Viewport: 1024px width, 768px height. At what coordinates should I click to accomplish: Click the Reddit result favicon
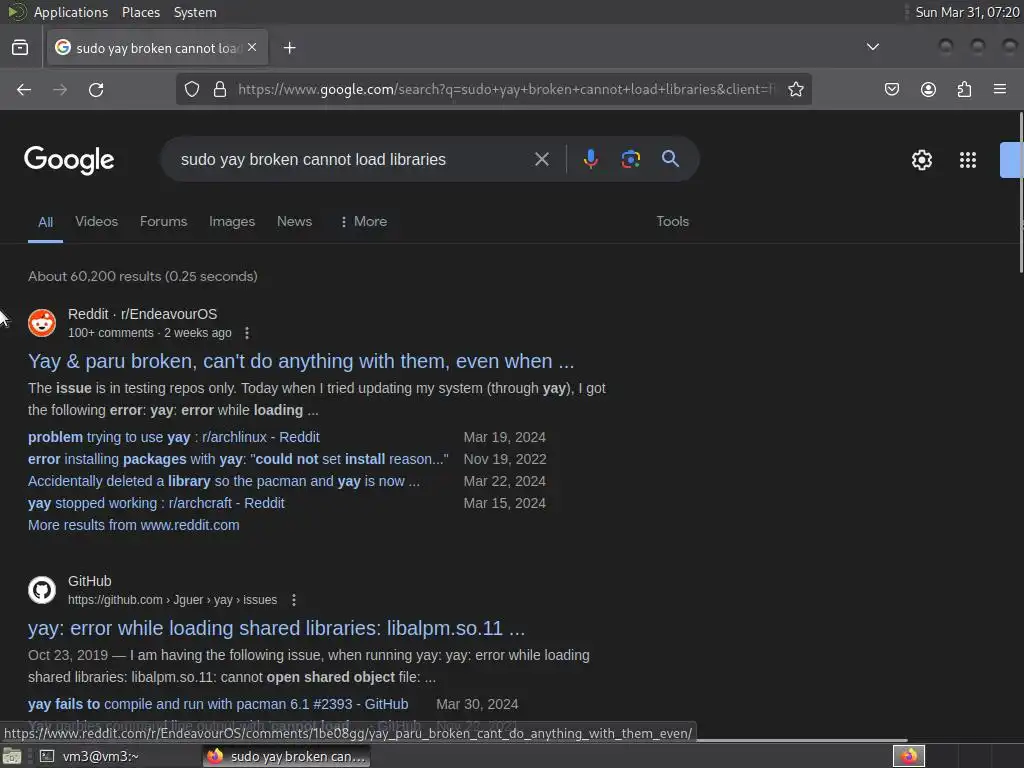tap(42, 323)
